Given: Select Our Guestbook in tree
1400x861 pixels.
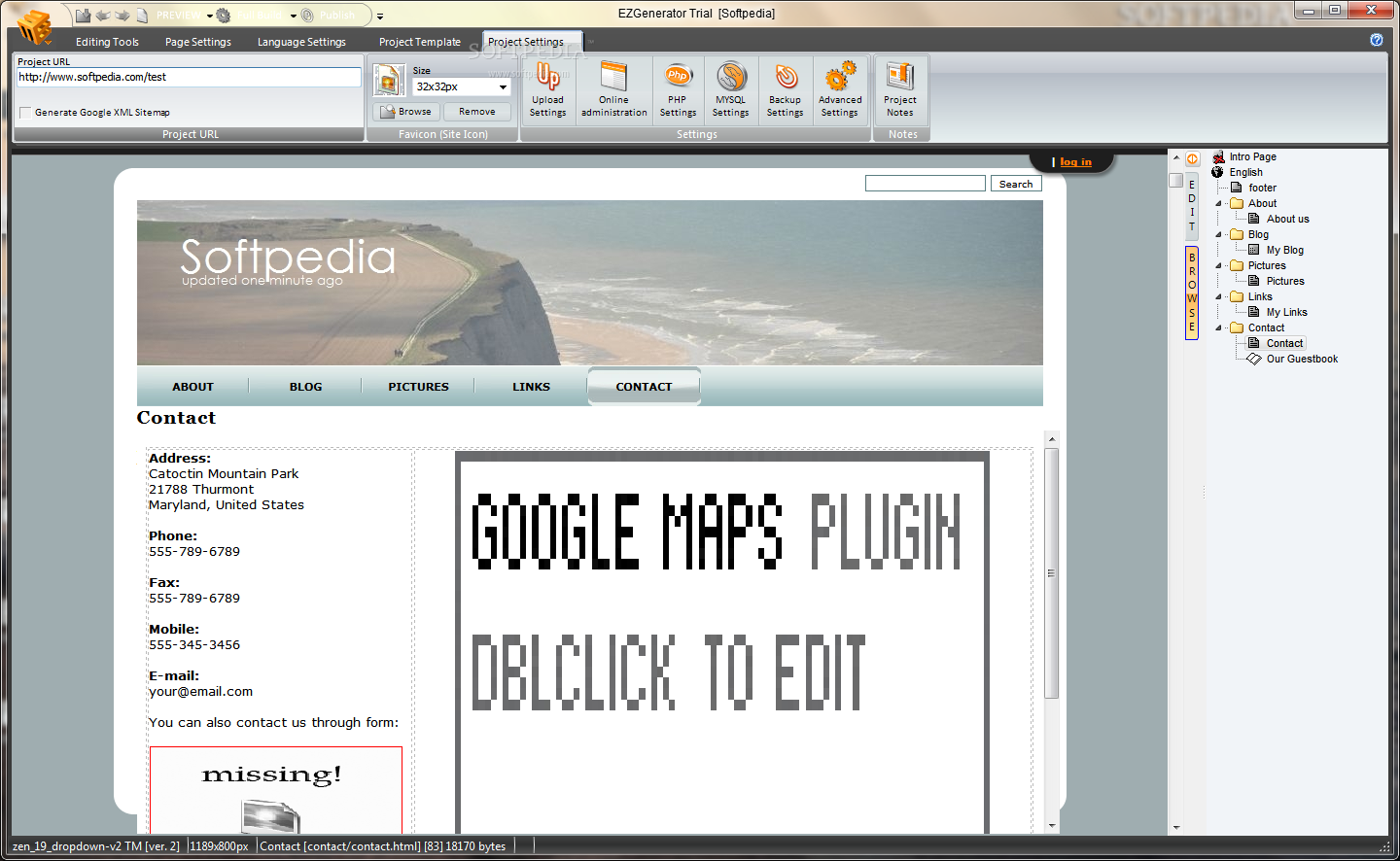Looking at the screenshot, I should (1302, 359).
